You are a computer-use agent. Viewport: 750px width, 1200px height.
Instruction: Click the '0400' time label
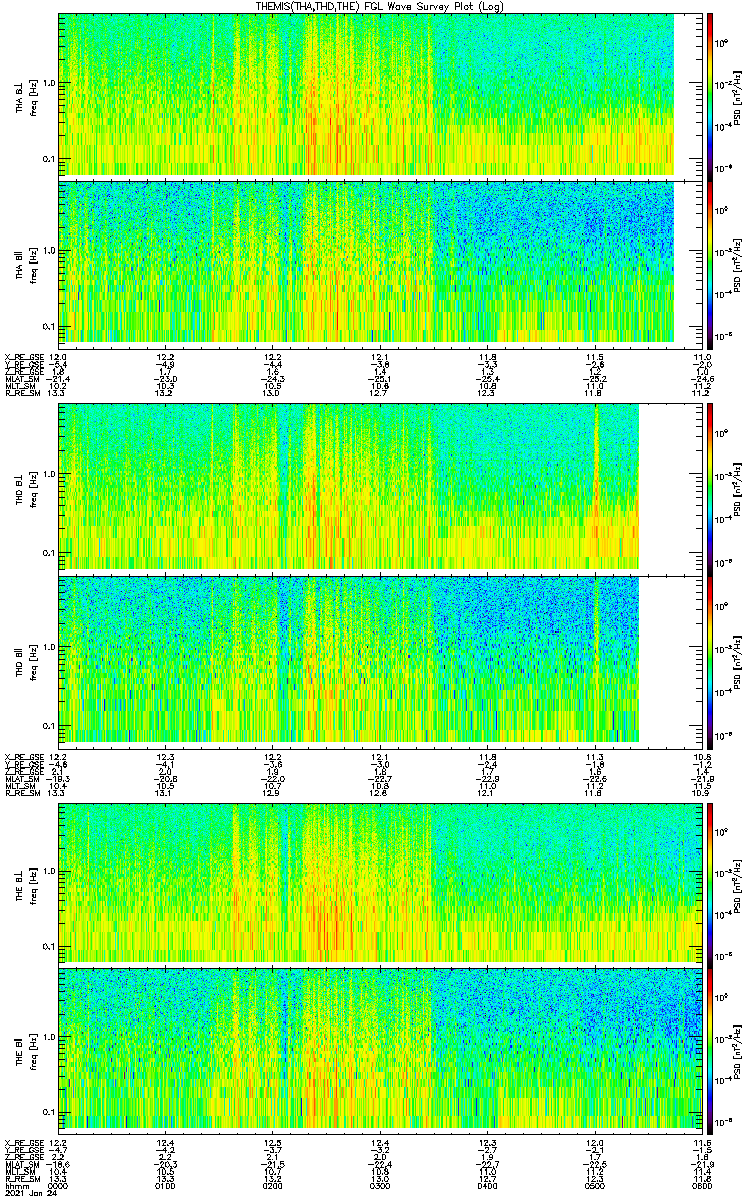pyautogui.click(x=487, y=1186)
